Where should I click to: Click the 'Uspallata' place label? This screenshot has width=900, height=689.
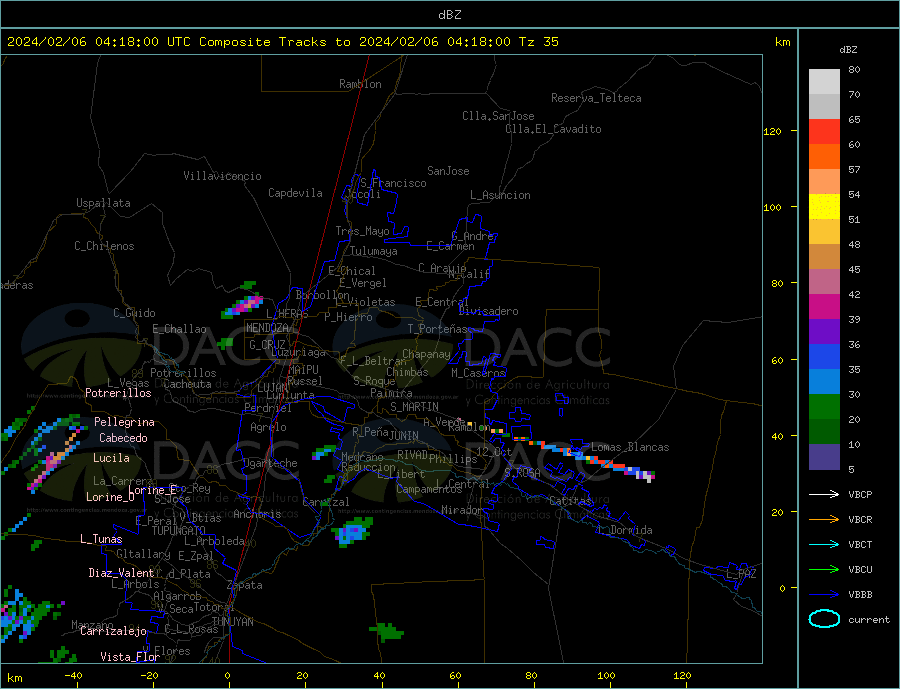pyautogui.click(x=103, y=203)
